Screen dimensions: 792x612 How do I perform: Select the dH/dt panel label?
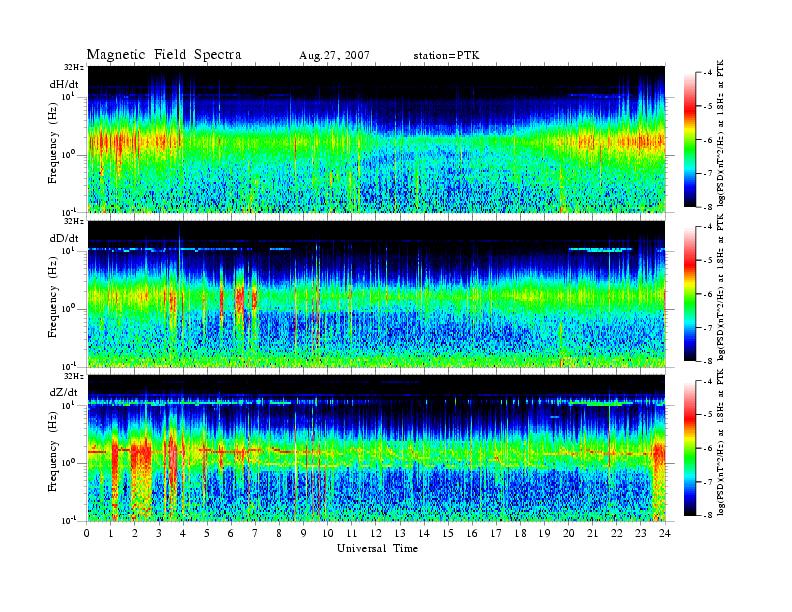point(64,84)
